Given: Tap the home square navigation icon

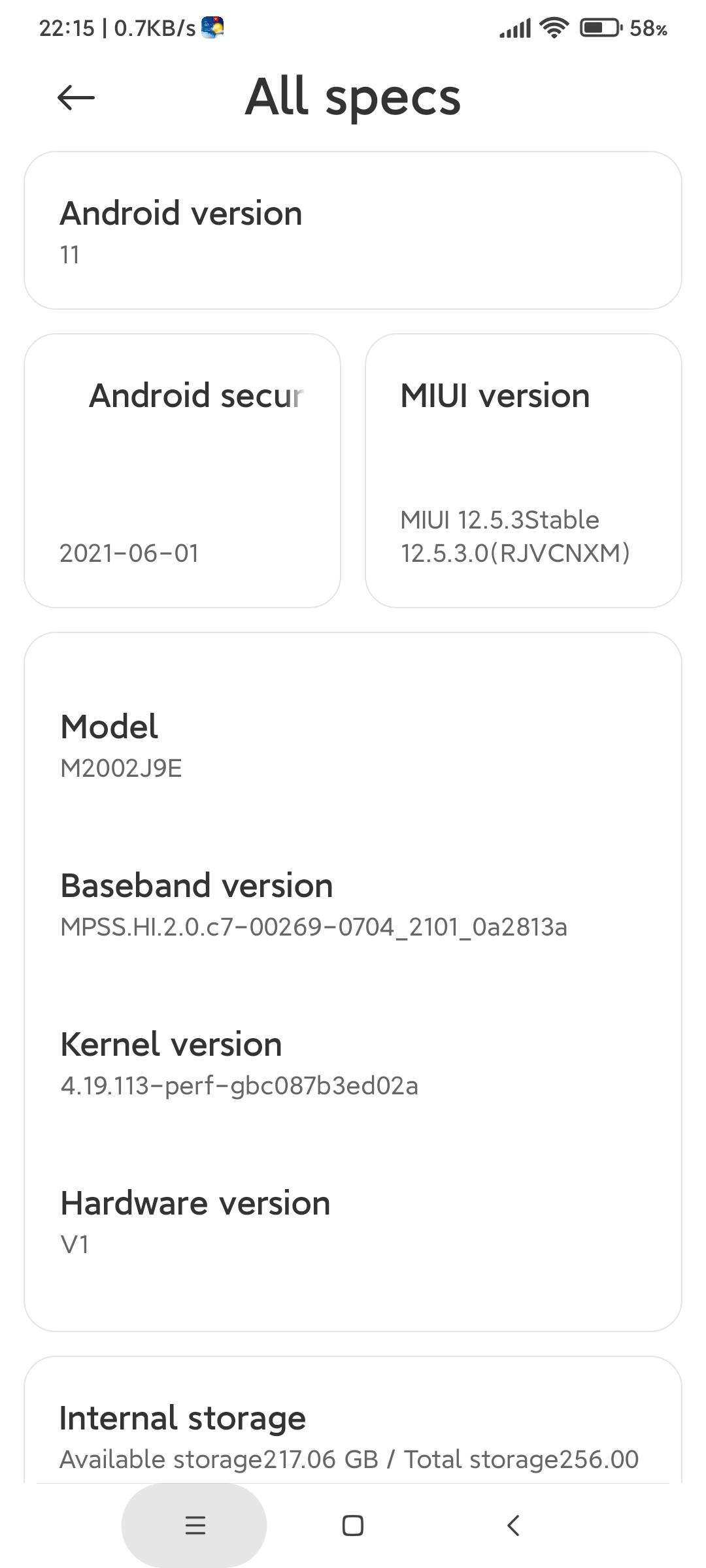Looking at the screenshot, I should (353, 1525).
